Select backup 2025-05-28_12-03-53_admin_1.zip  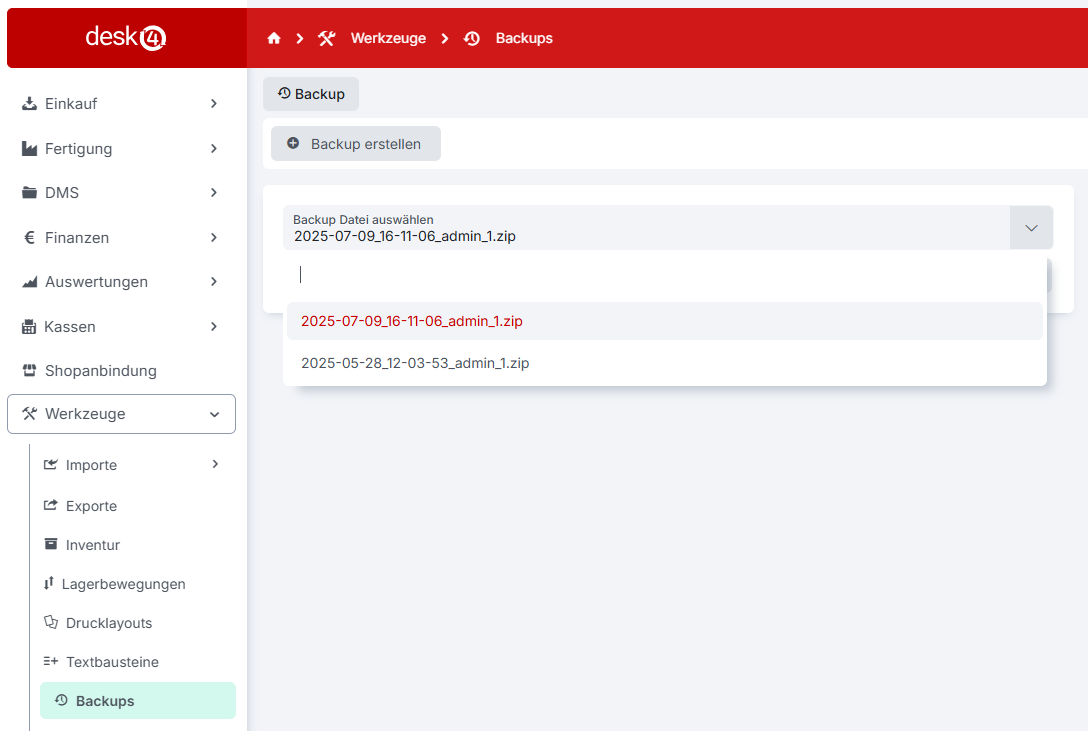pos(415,363)
